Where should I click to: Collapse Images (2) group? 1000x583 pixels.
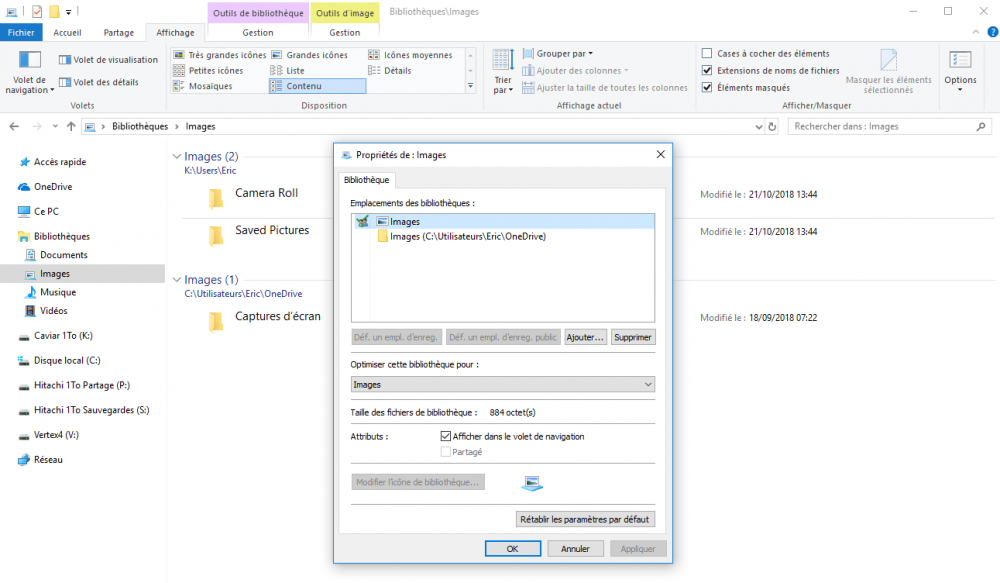click(x=177, y=156)
